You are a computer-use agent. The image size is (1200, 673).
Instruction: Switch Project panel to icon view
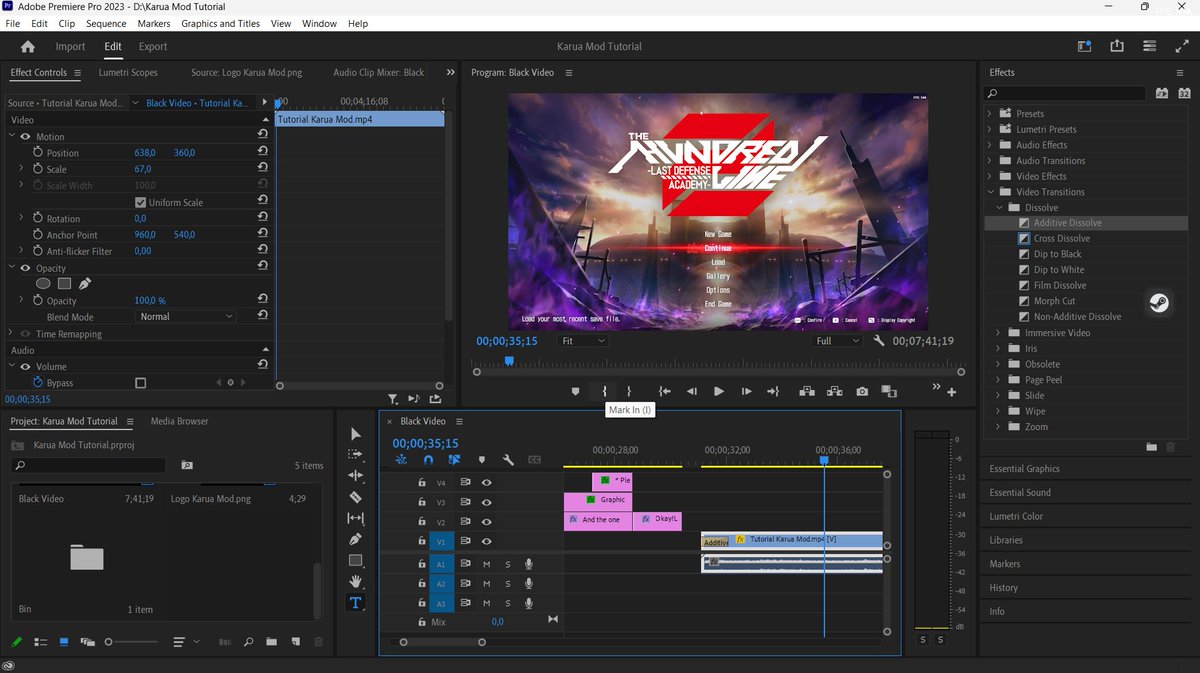point(64,641)
